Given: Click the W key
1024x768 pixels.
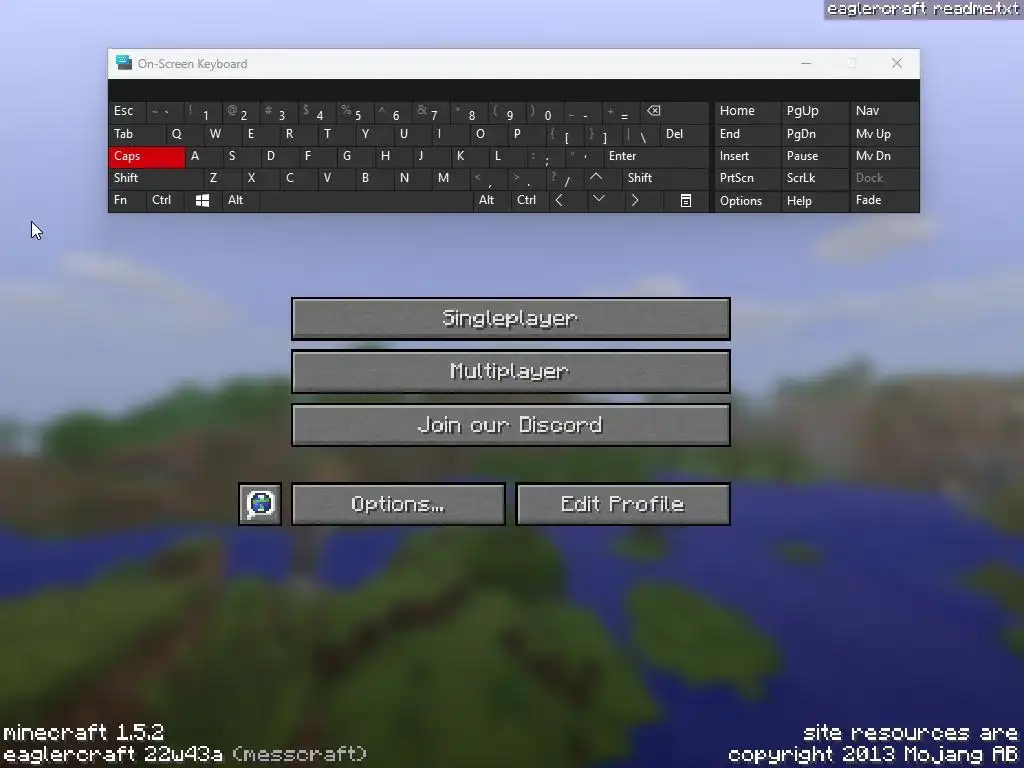Looking at the screenshot, I should [x=223, y=135].
